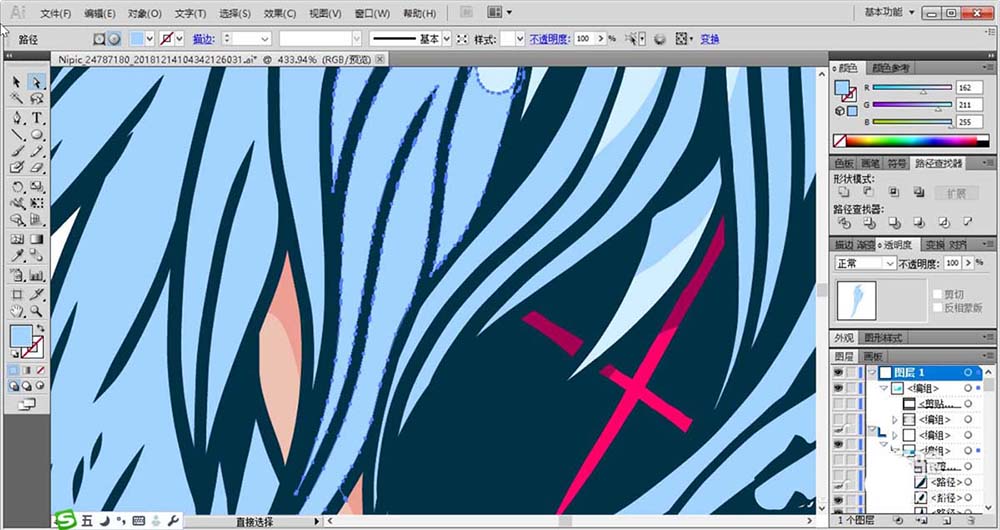
Task: Select the Blend tool
Action: pos(36,256)
